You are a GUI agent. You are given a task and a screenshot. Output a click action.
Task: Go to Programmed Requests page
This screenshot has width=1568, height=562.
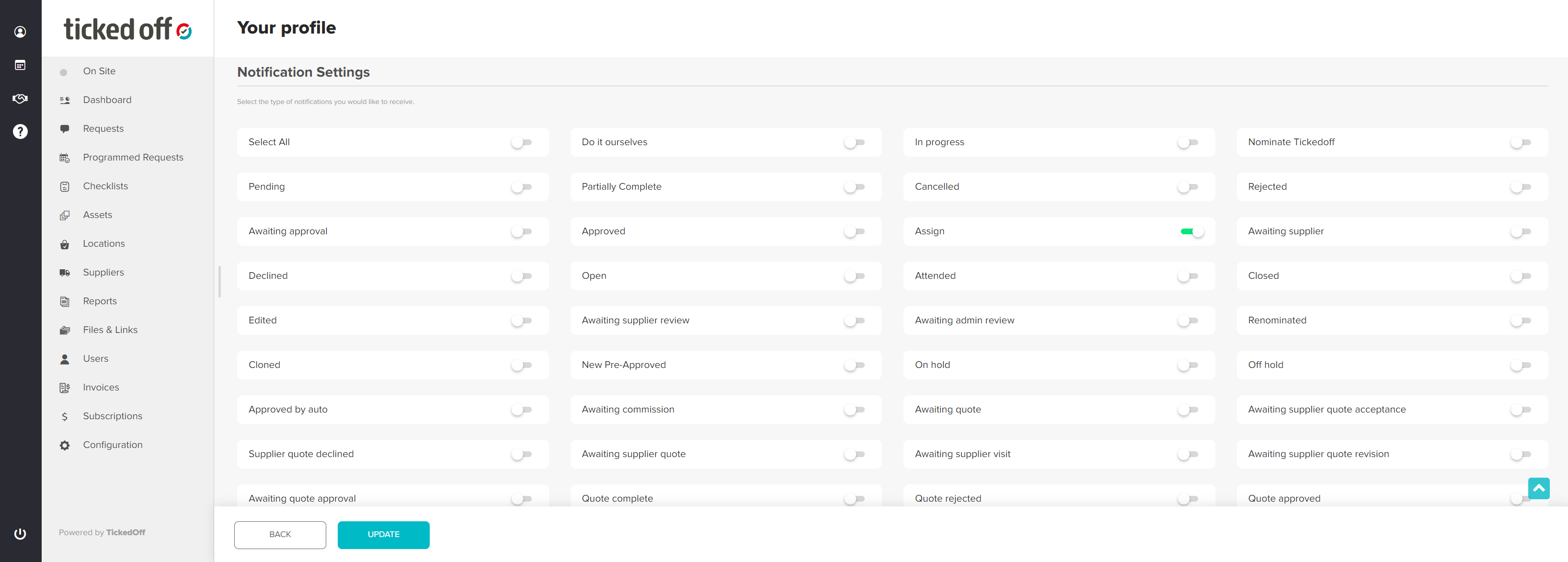click(x=133, y=157)
